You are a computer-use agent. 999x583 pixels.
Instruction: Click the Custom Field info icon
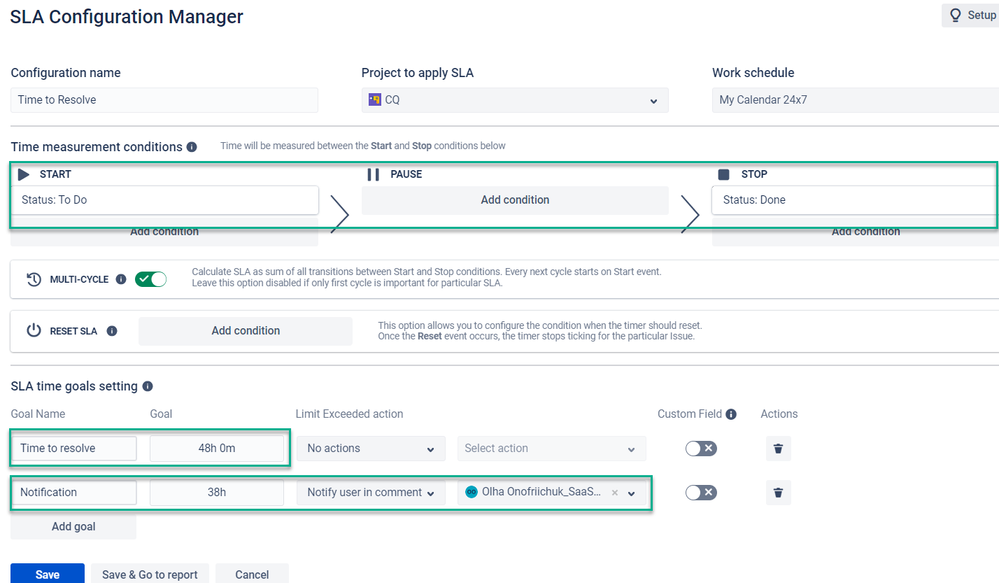point(731,414)
